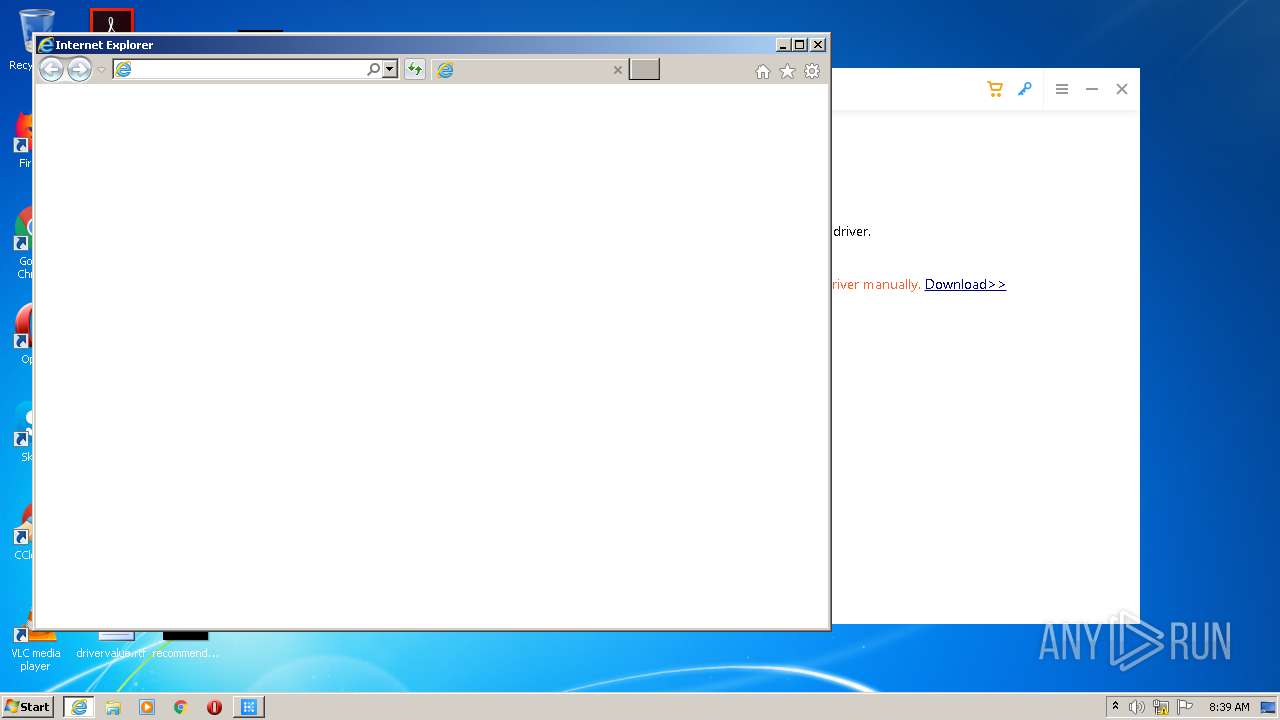Image resolution: width=1280 pixels, height=720 pixels.
Task: Close the current Internet Explorer tab
Action: (617, 70)
